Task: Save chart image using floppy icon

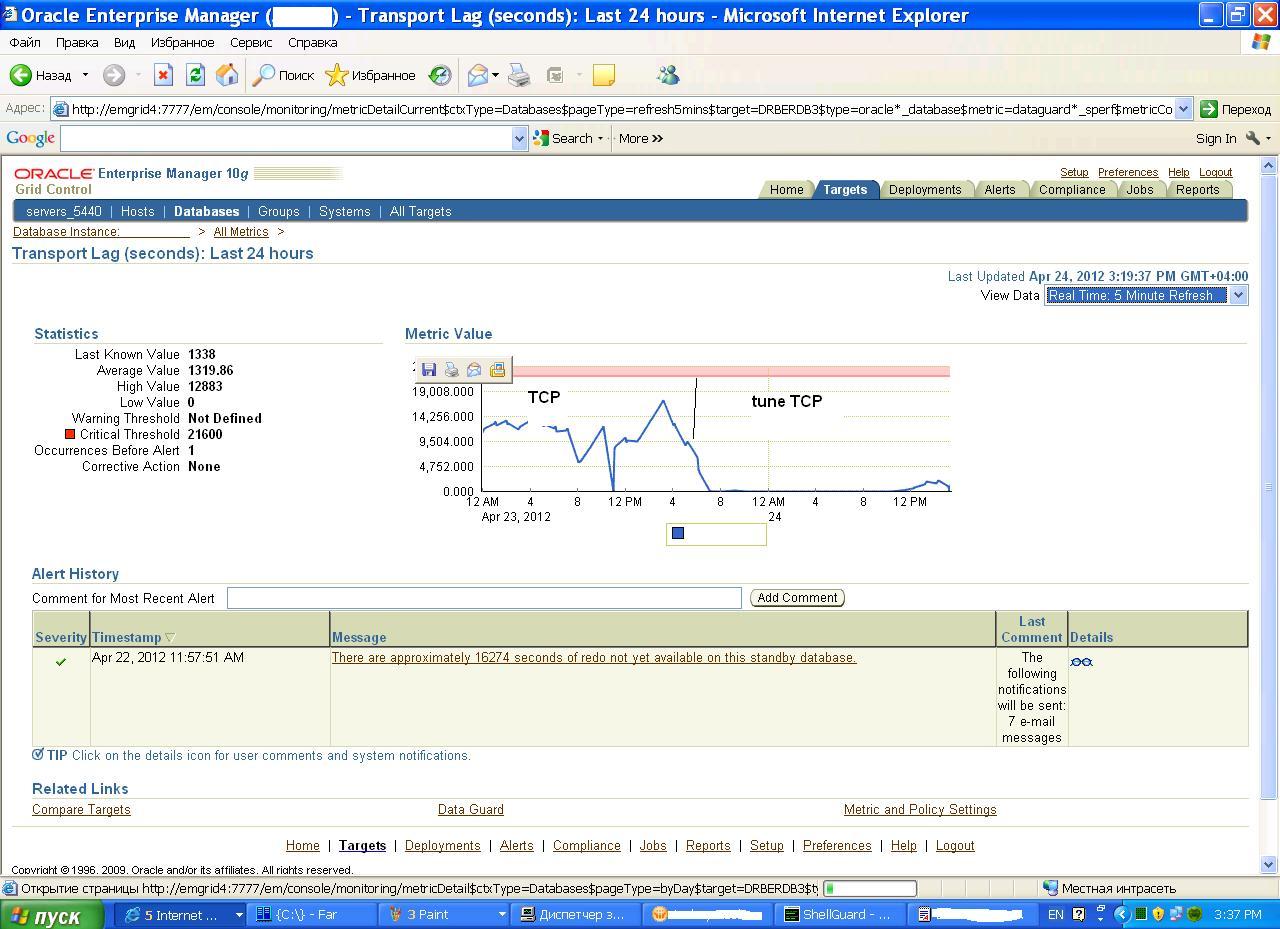Action: (x=429, y=370)
